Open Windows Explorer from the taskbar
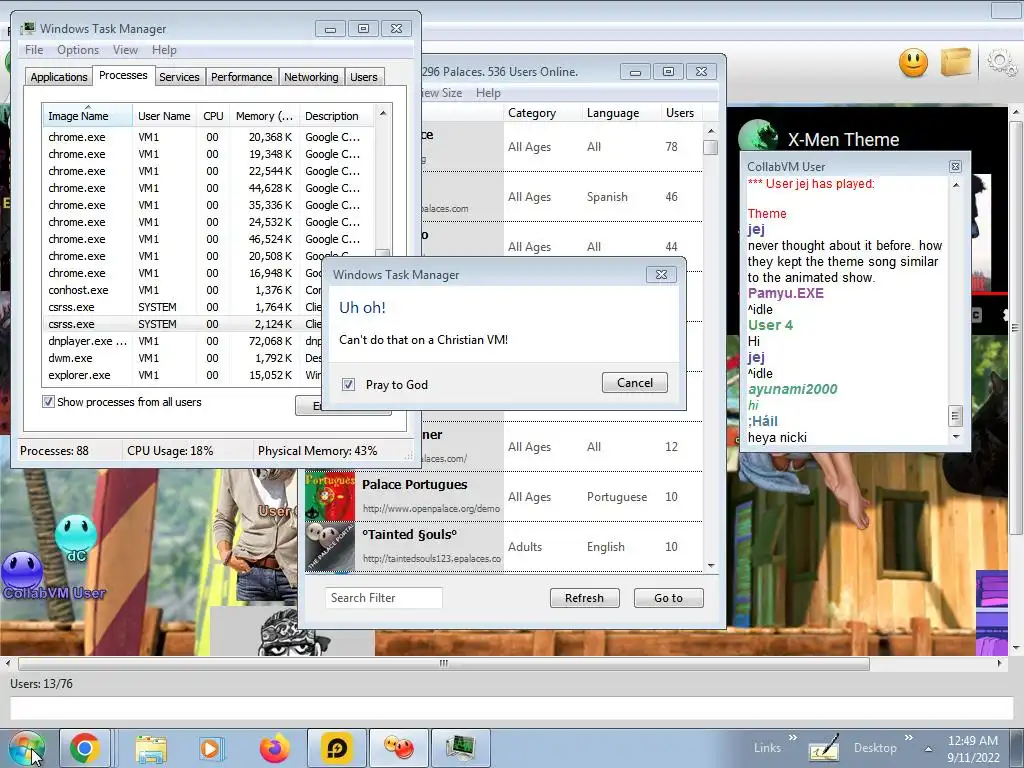The width and height of the screenshot is (1024, 768). click(150, 748)
